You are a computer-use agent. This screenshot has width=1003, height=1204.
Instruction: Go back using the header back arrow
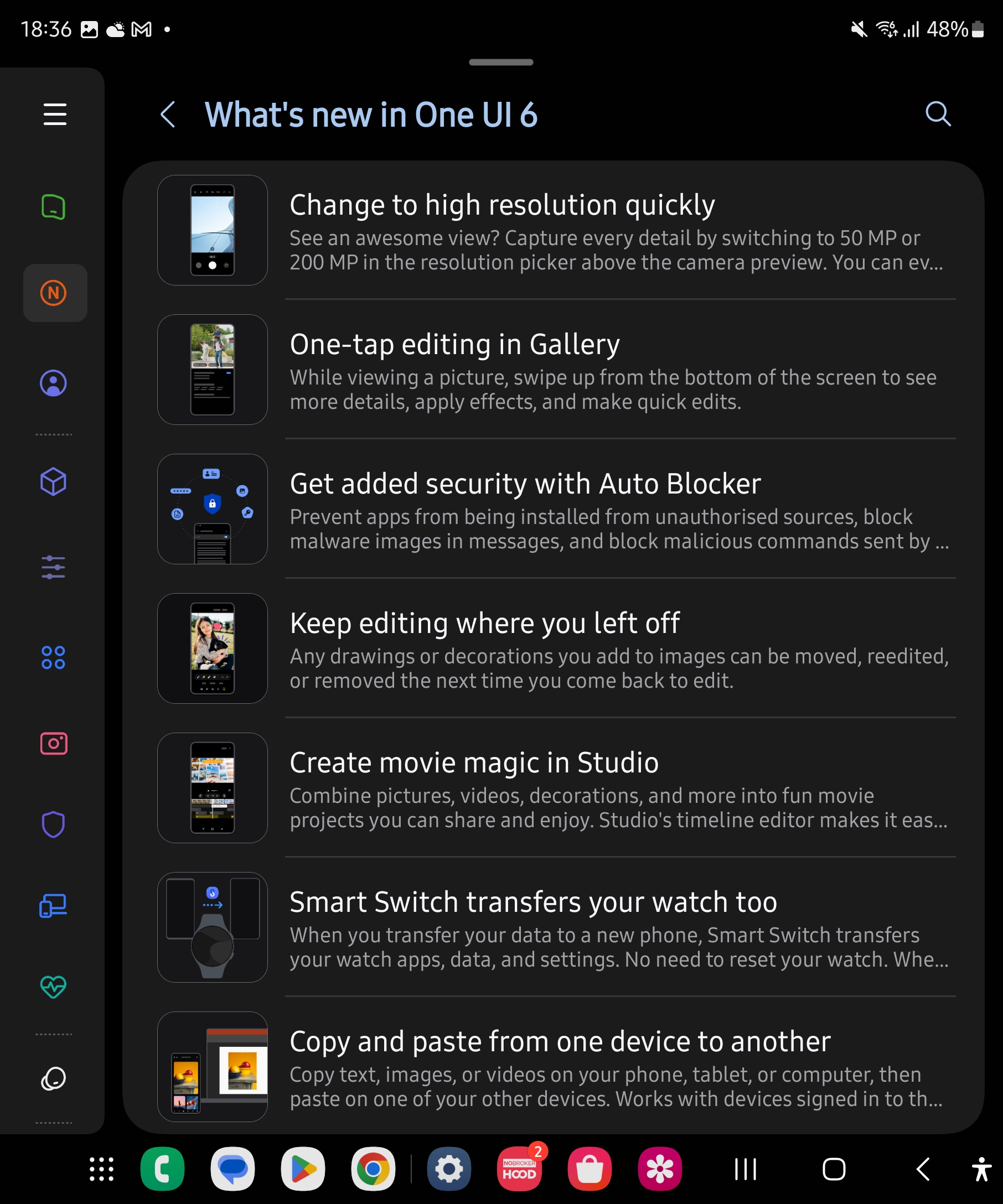[x=168, y=114]
